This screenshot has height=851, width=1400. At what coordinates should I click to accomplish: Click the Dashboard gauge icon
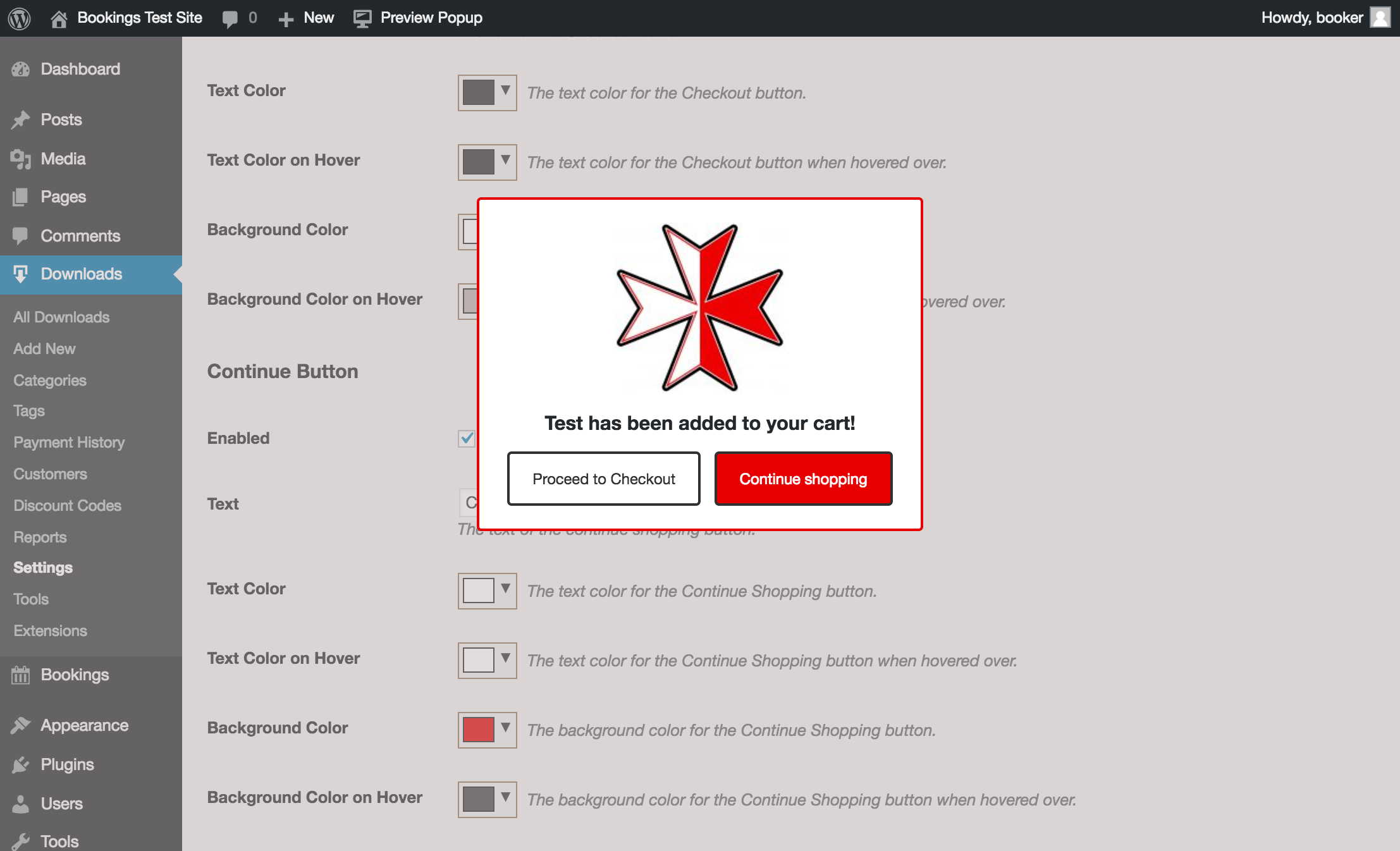tap(21, 69)
